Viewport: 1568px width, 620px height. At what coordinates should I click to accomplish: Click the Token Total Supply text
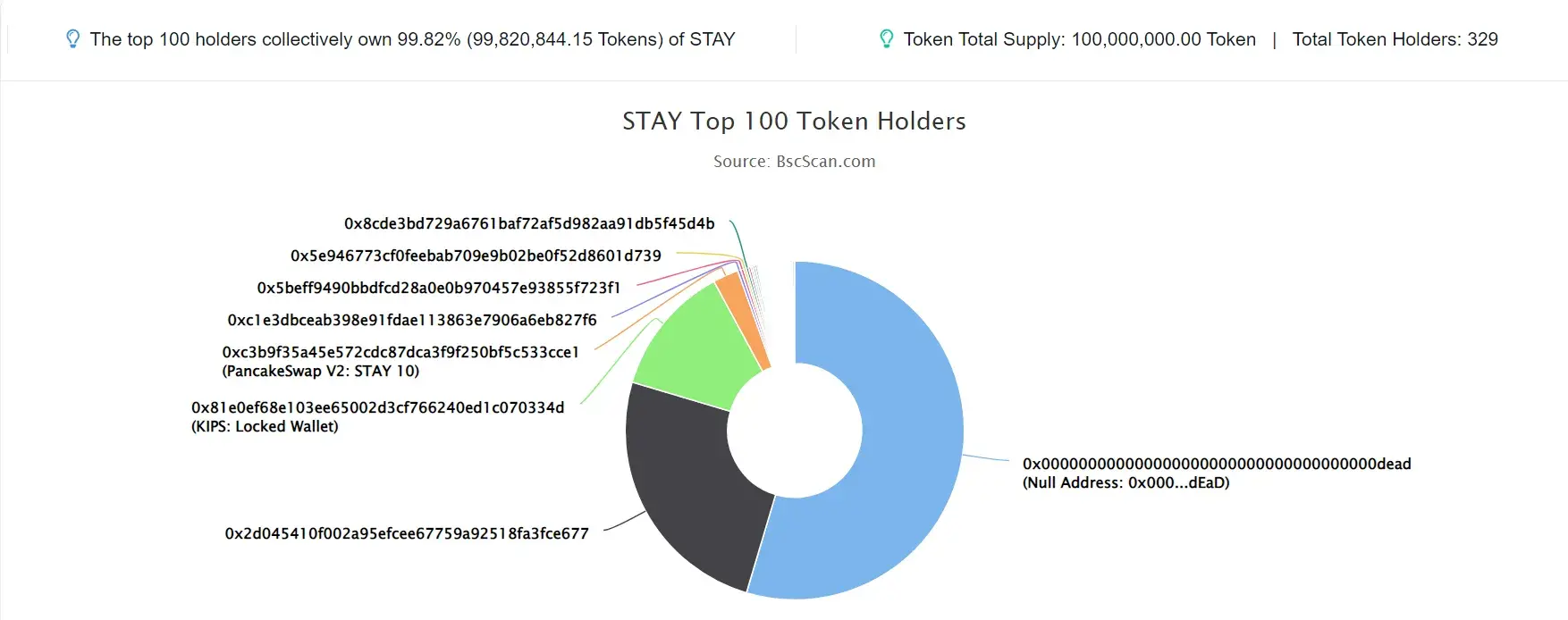[1079, 39]
